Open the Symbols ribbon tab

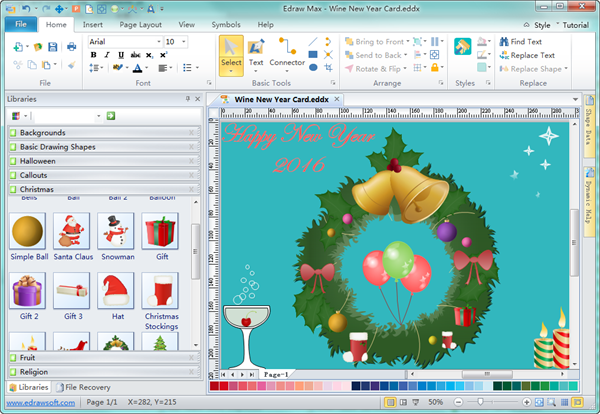pos(225,23)
